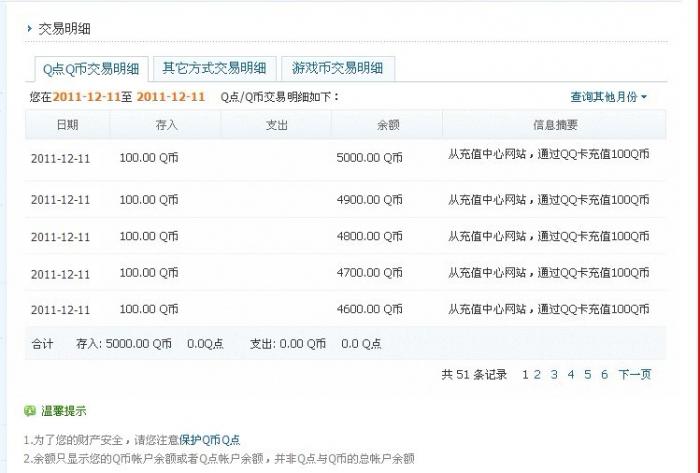Click the 0.0Q点 deposit total
This screenshot has height=473, width=700.
[x=205, y=344]
